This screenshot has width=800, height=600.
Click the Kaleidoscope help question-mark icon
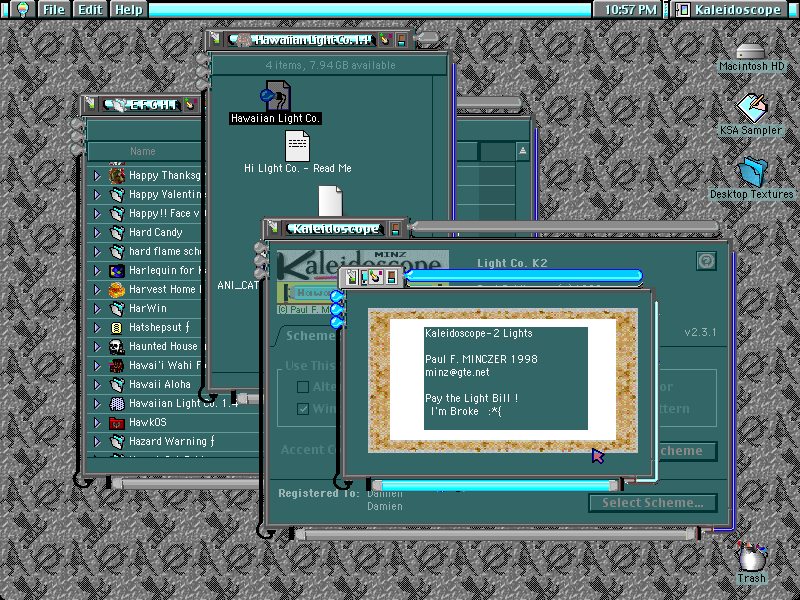[706, 261]
